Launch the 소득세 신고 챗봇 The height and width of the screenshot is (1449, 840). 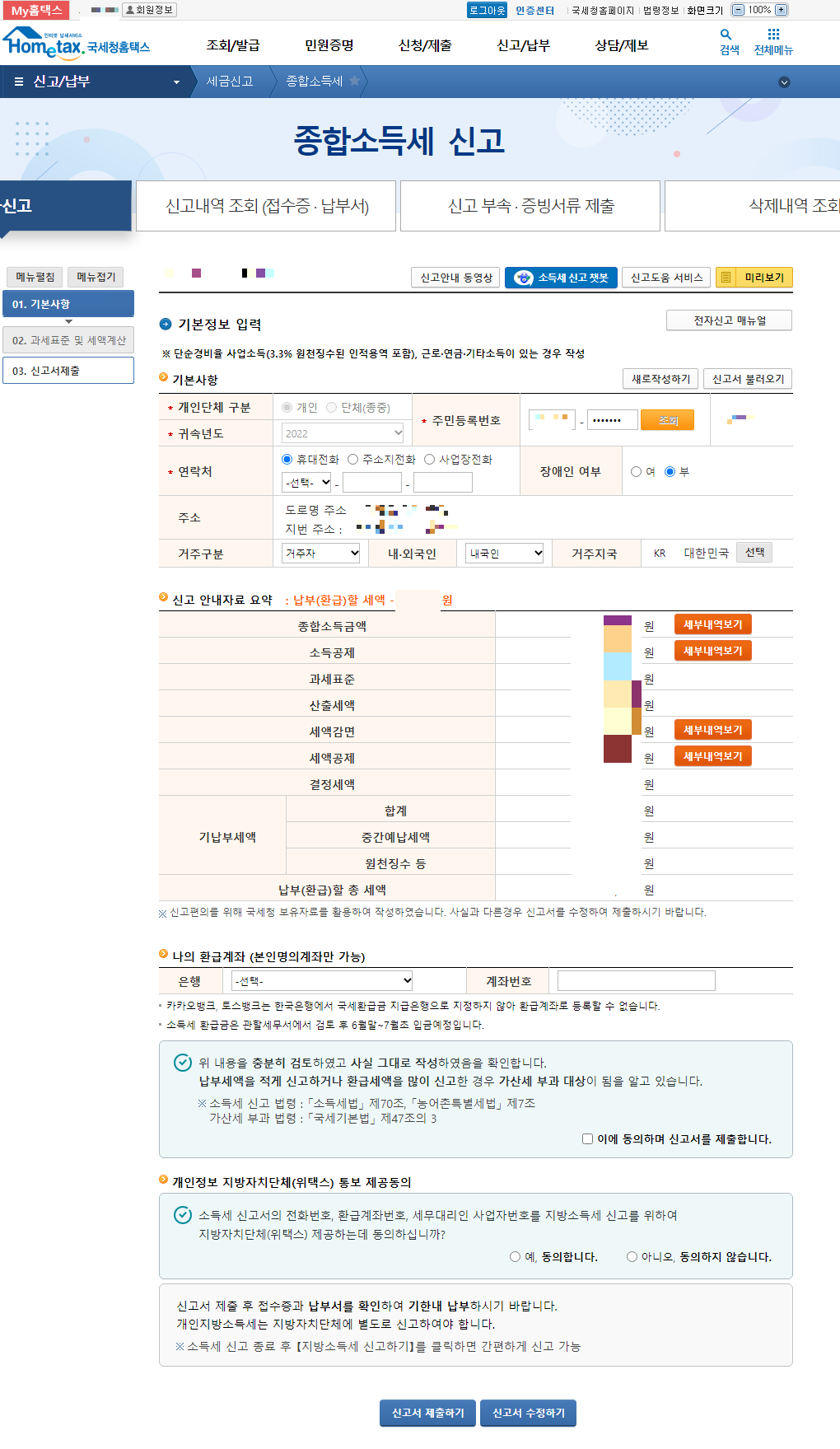(562, 278)
